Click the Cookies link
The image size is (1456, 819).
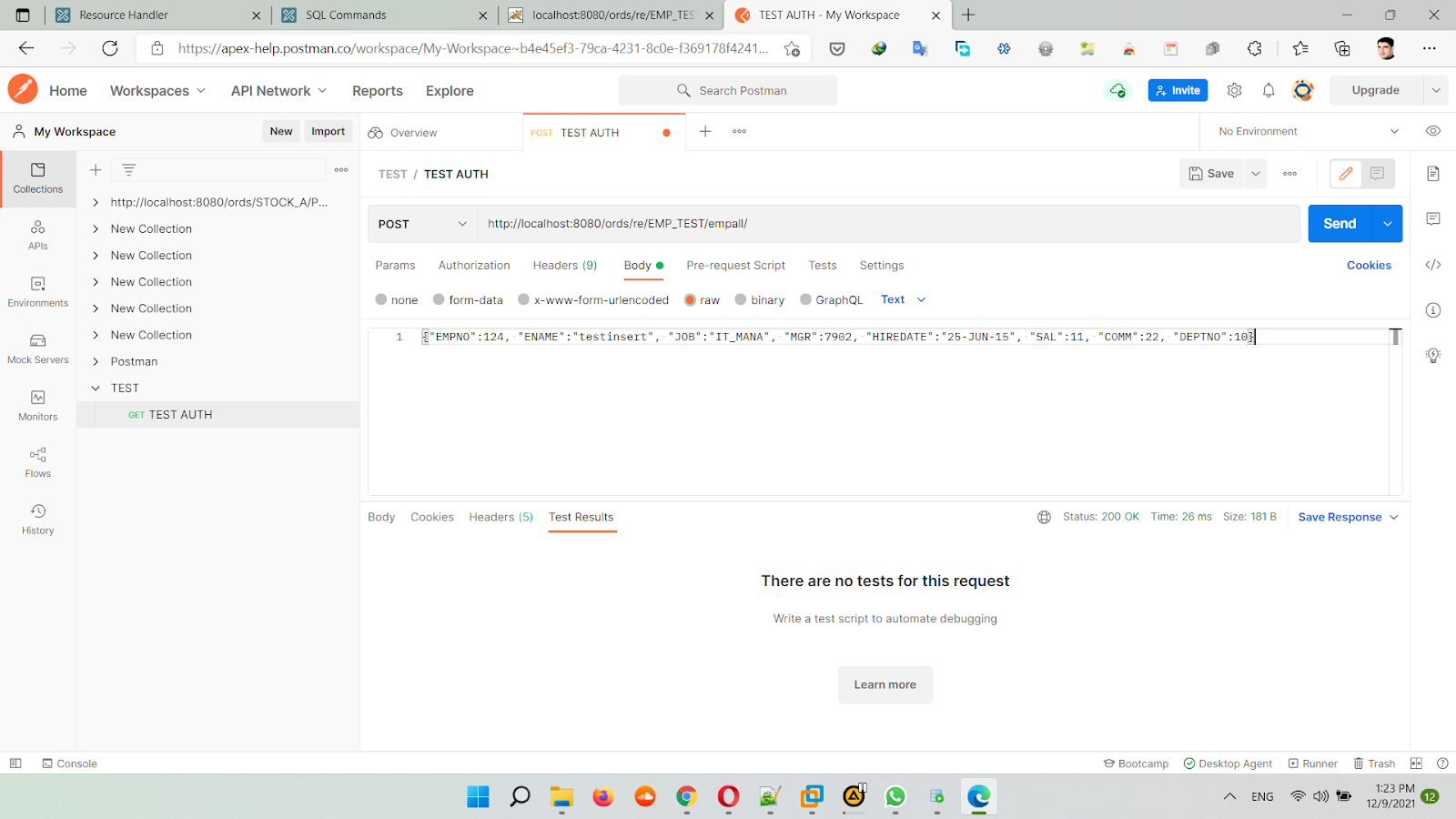click(x=1369, y=266)
